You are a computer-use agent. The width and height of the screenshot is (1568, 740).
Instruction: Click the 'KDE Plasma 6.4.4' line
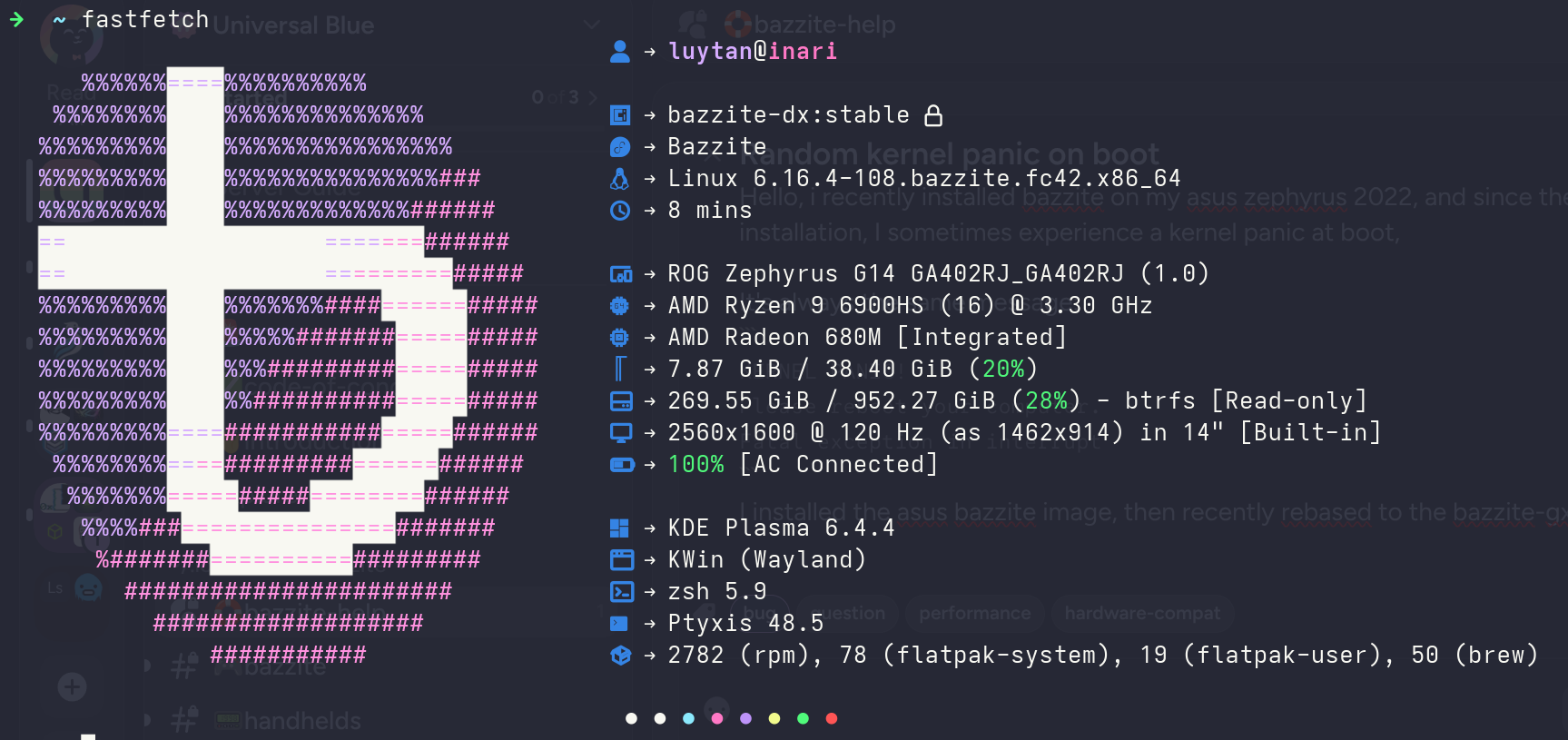point(782,528)
